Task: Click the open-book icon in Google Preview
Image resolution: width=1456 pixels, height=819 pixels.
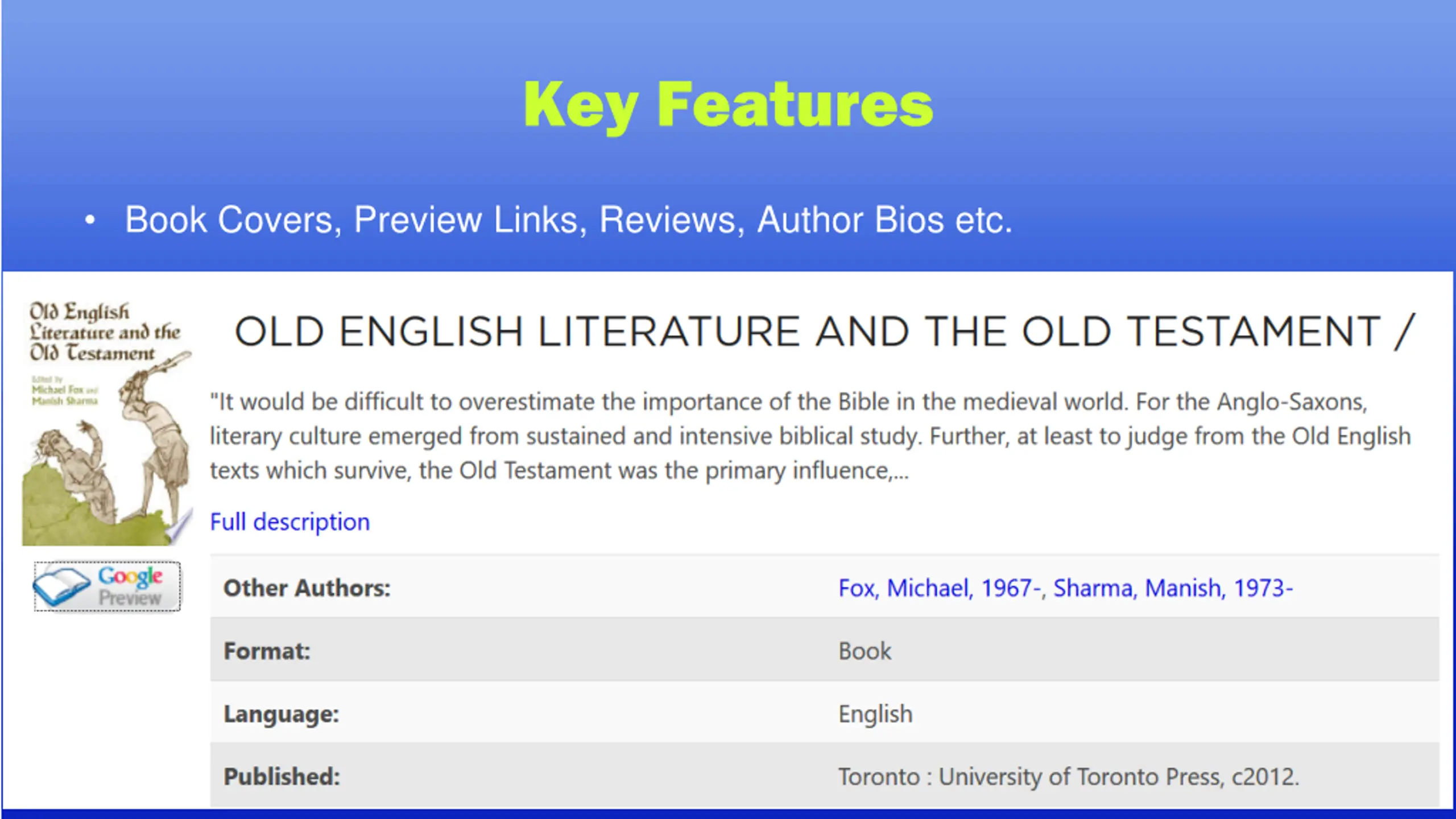Action: click(x=61, y=587)
